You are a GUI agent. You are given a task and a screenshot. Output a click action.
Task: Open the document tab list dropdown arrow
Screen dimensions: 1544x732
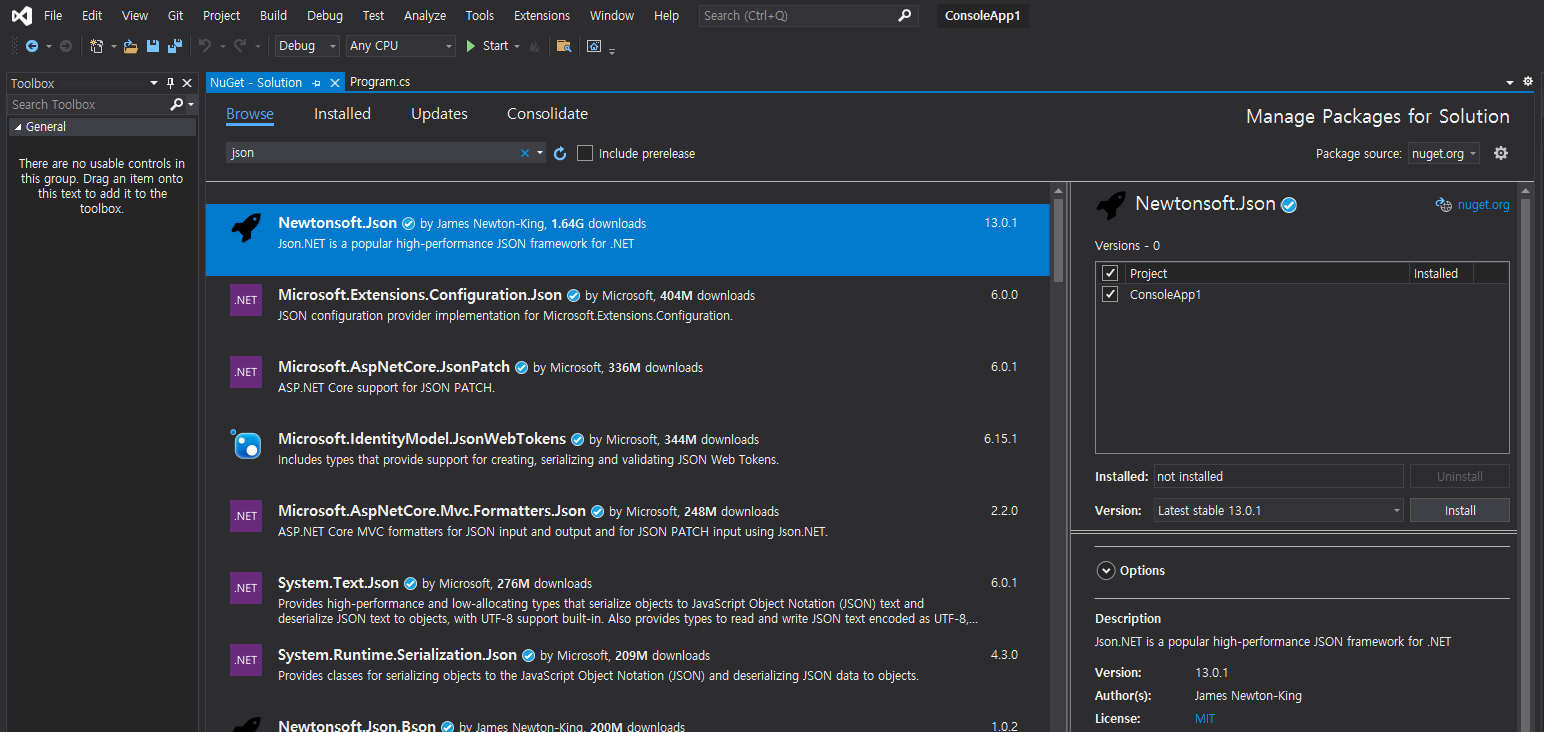[1510, 82]
